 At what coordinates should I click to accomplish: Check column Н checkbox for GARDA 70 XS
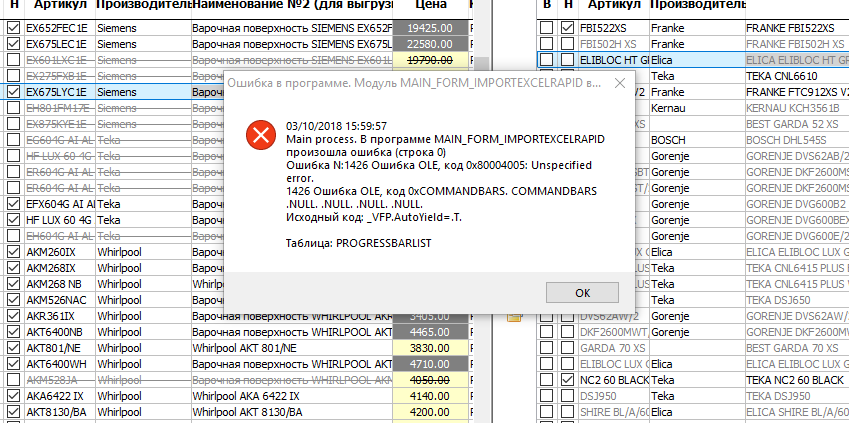coord(567,348)
